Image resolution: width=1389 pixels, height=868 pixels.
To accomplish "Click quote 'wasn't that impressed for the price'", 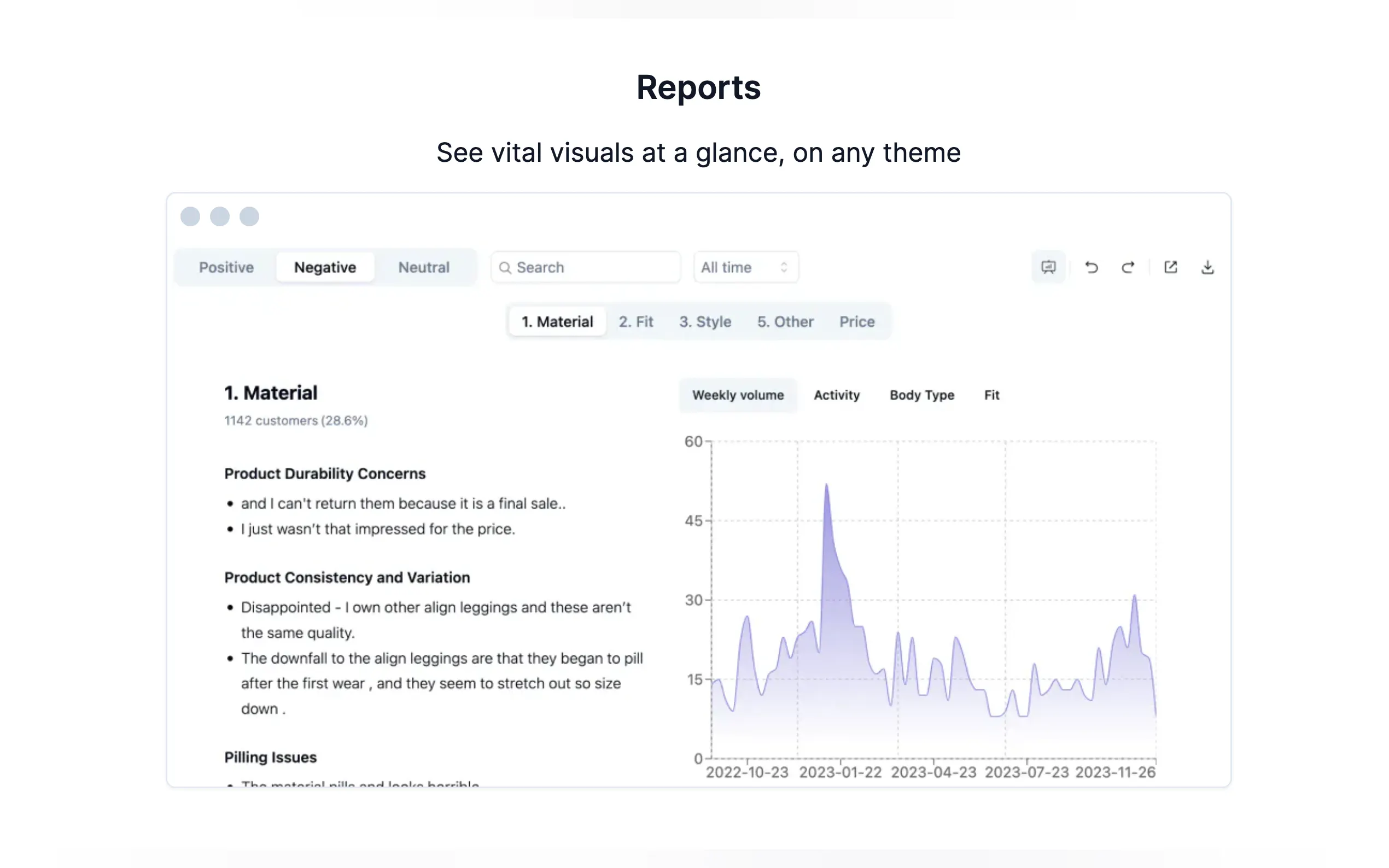I will click(378, 529).
